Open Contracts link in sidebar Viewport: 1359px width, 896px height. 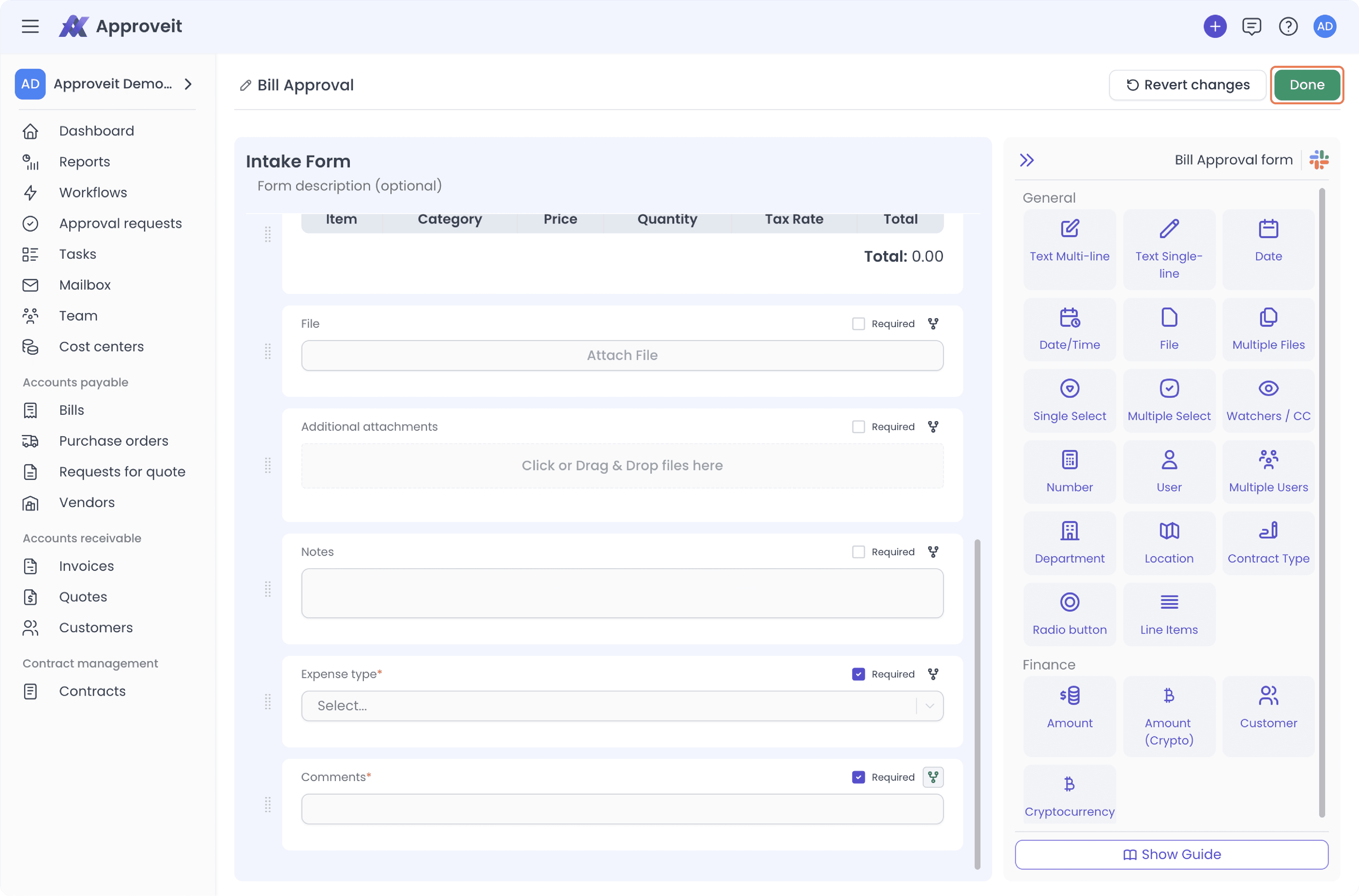tap(92, 691)
